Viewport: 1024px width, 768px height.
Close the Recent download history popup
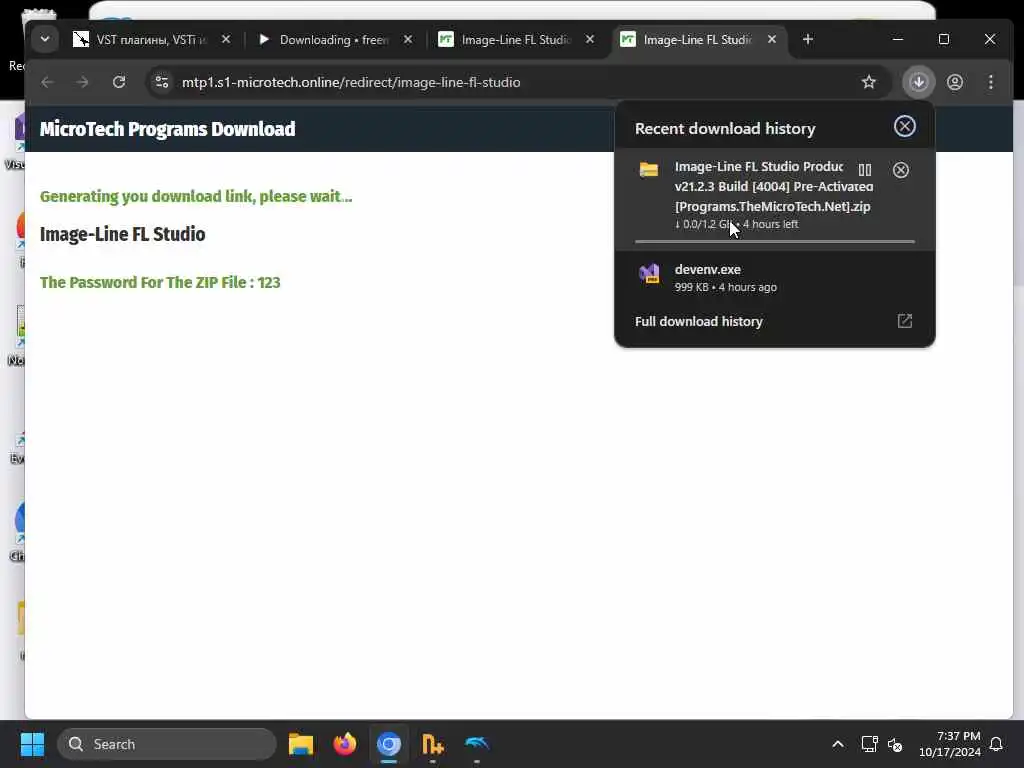904,126
